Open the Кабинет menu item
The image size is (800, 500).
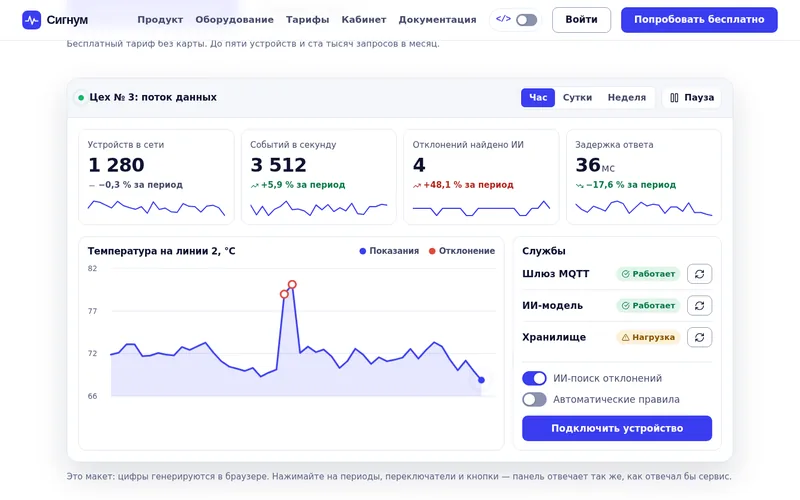tap(364, 20)
